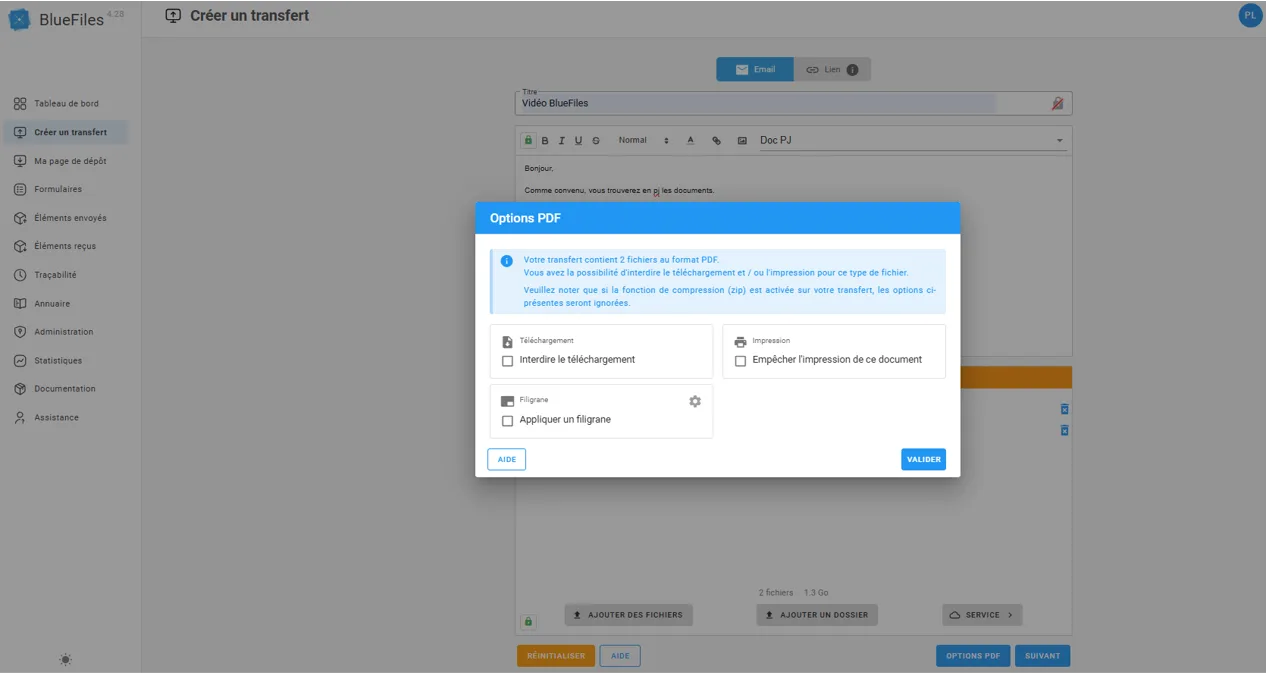Click the '2 fichiers · 1.3 Go' text

[794, 593]
